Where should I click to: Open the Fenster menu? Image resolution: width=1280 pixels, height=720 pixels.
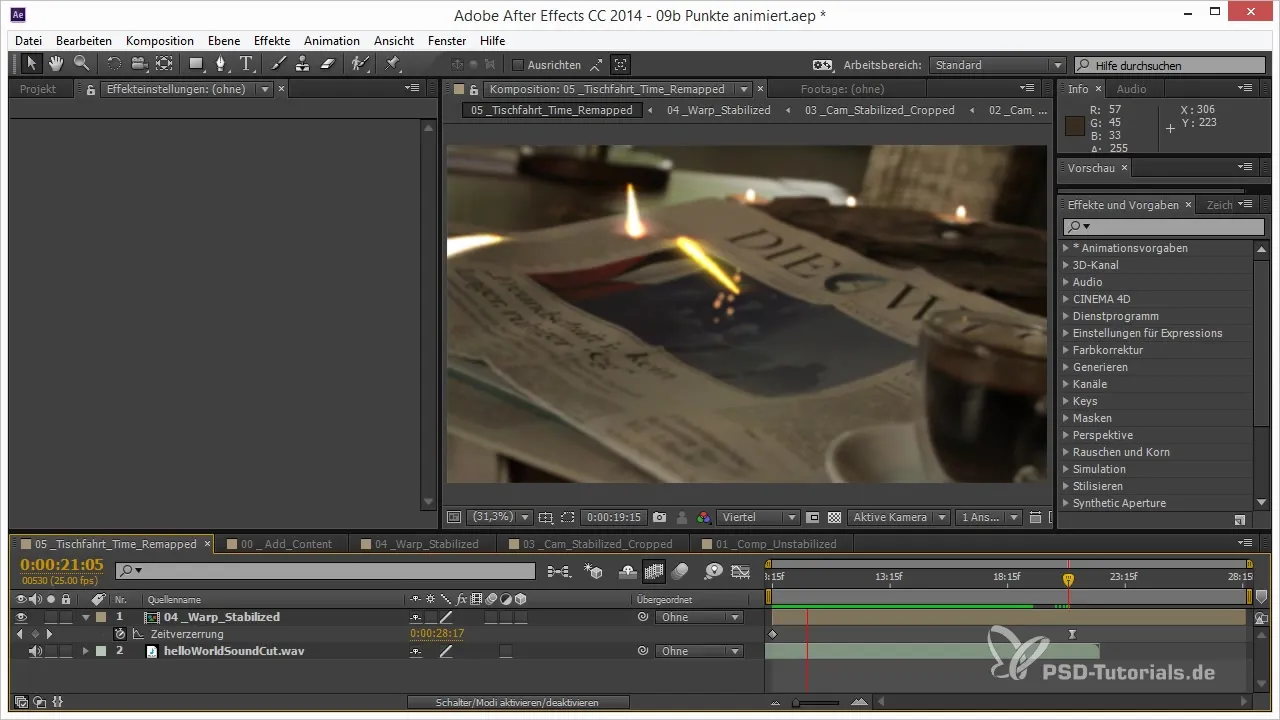[x=447, y=41]
